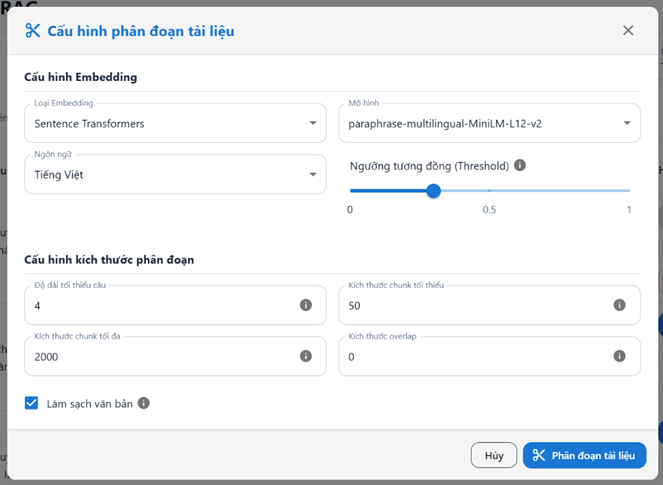663x485 pixels.
Task: Open the Ngôn ngữ language dropdown
Action: [x=175, y=174]
